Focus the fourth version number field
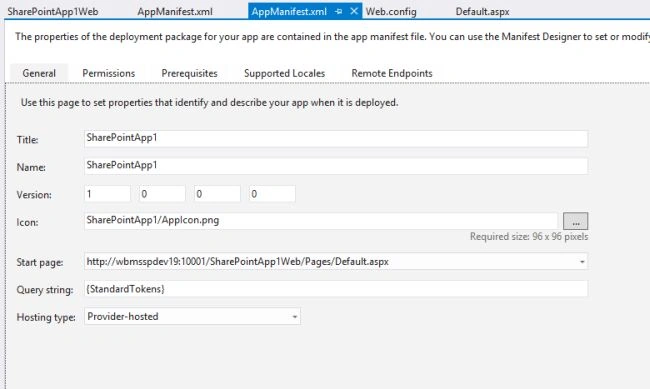 pos(272,194)
